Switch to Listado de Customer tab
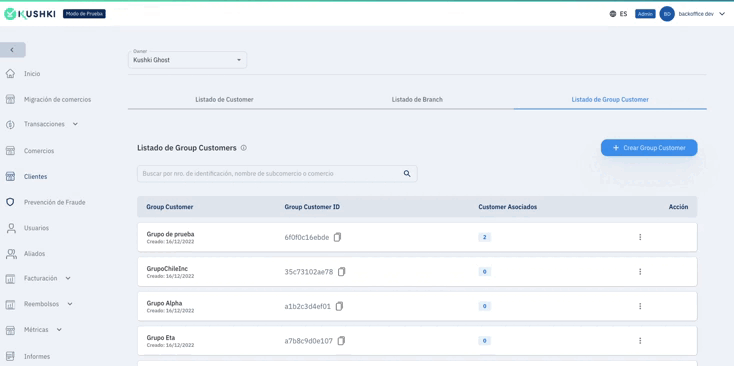 click(x=224, y=100)
